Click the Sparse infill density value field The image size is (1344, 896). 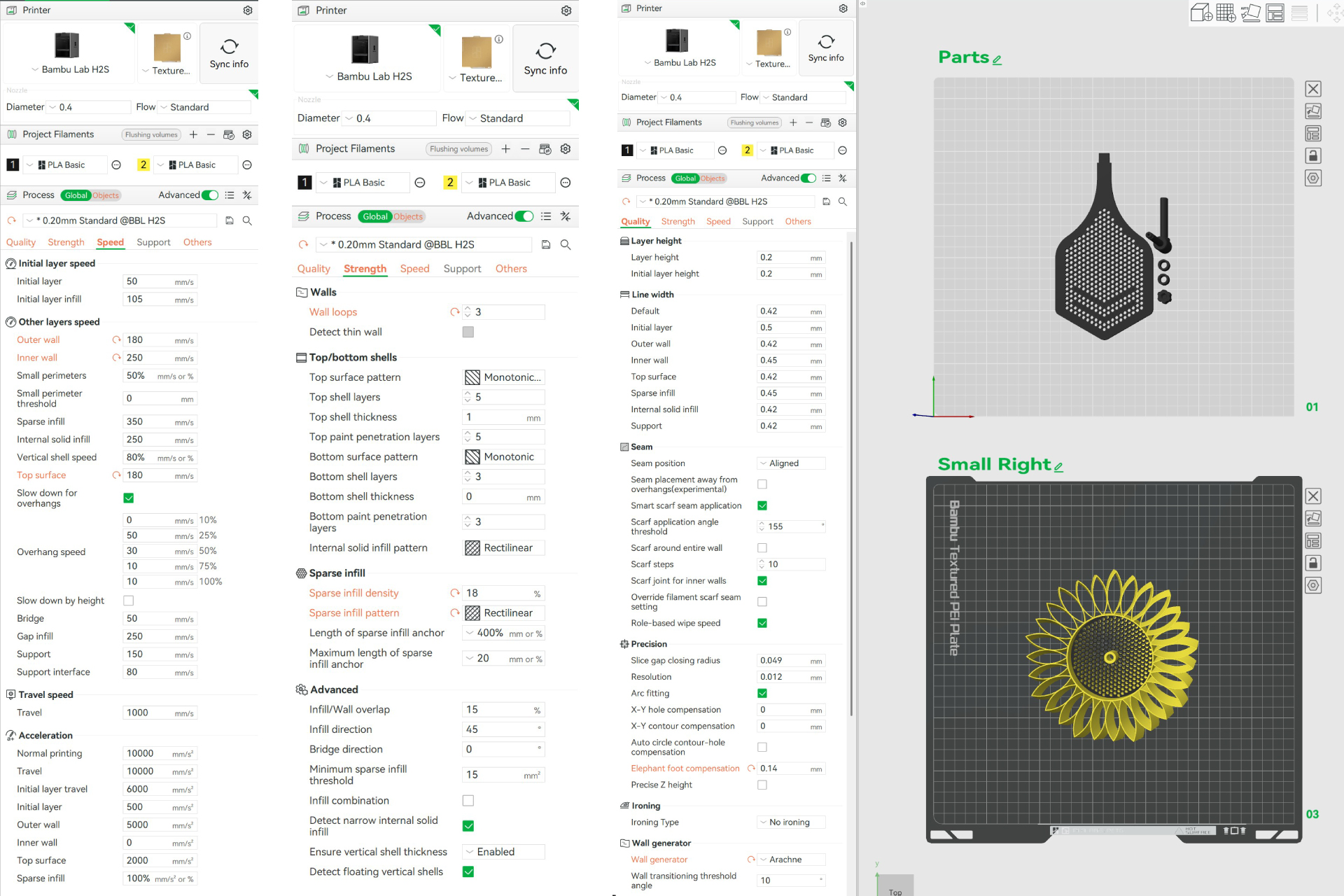coord(503,593)
